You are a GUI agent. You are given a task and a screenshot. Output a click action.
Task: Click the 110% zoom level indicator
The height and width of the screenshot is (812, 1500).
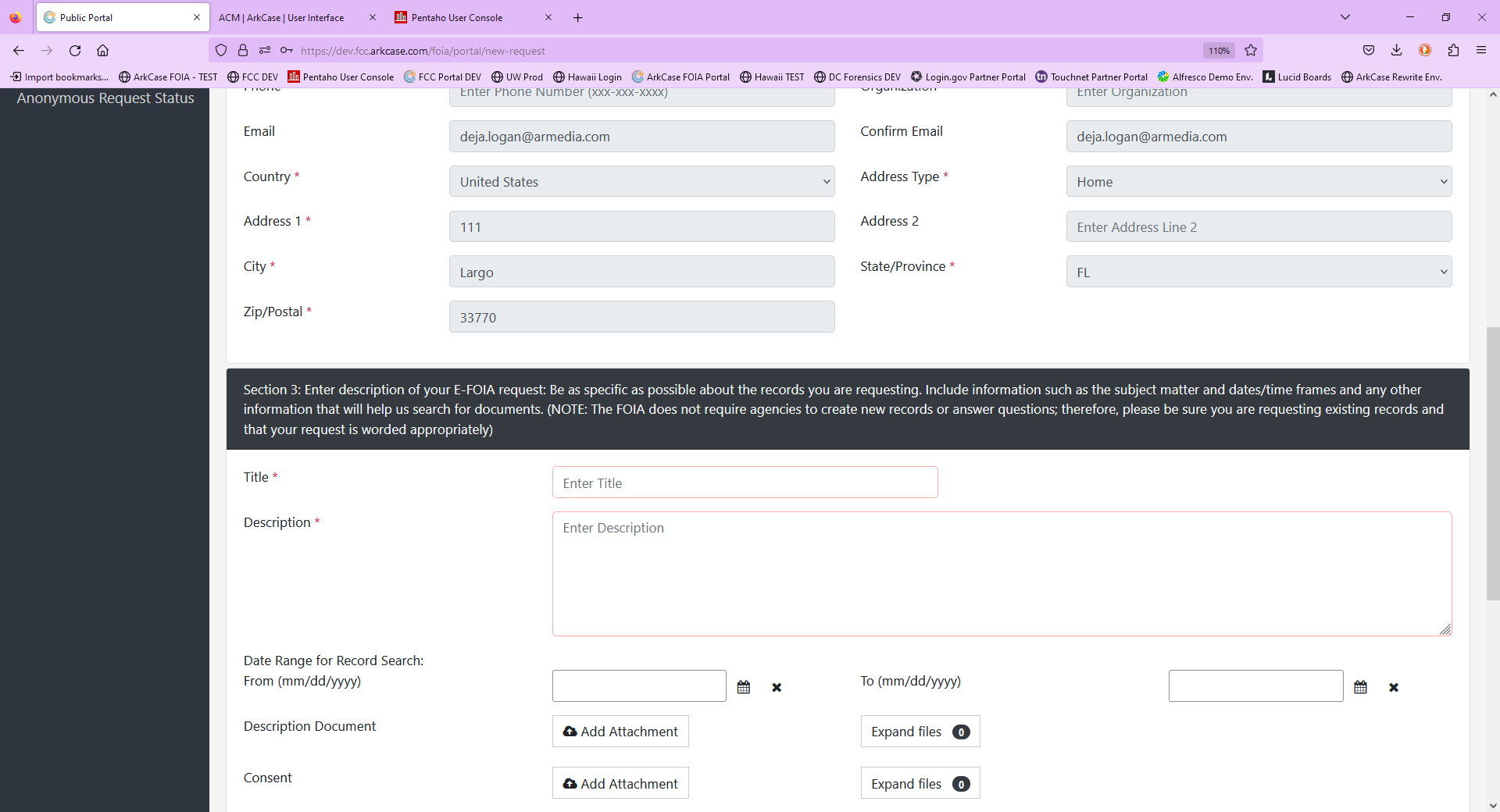pos(1219,51)
